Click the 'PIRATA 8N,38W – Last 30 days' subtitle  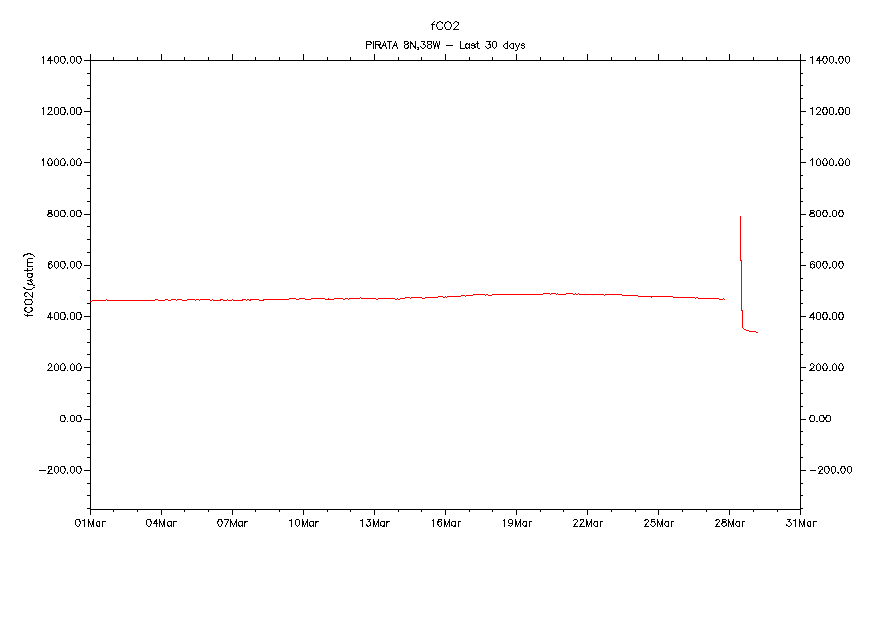coord(445,45)
